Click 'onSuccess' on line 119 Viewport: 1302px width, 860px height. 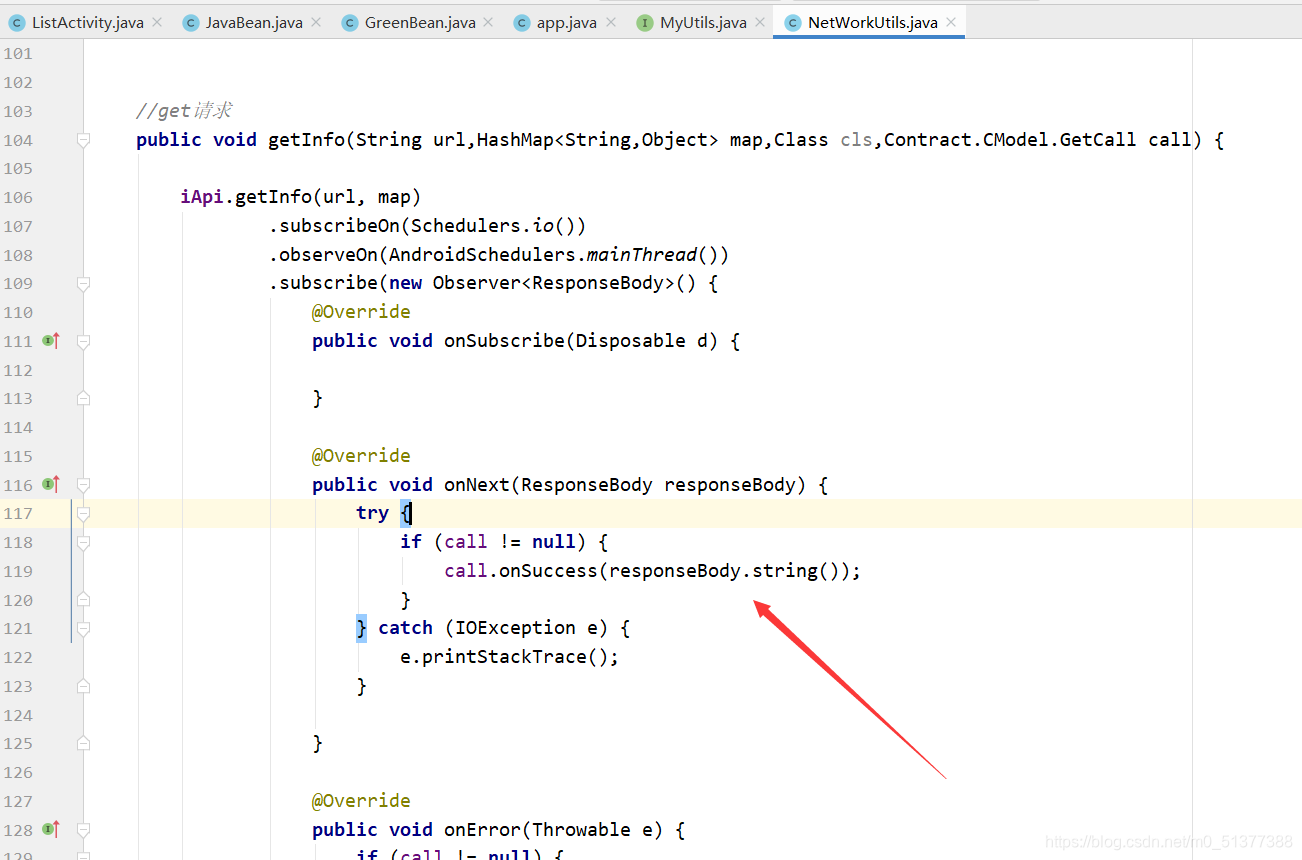[x=548, y=571]
